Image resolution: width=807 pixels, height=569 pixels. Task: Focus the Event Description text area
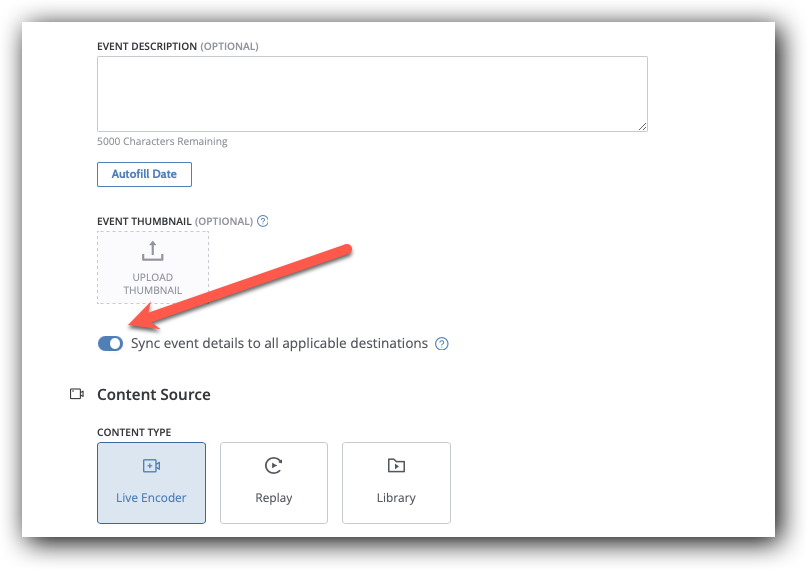[372, 93]
